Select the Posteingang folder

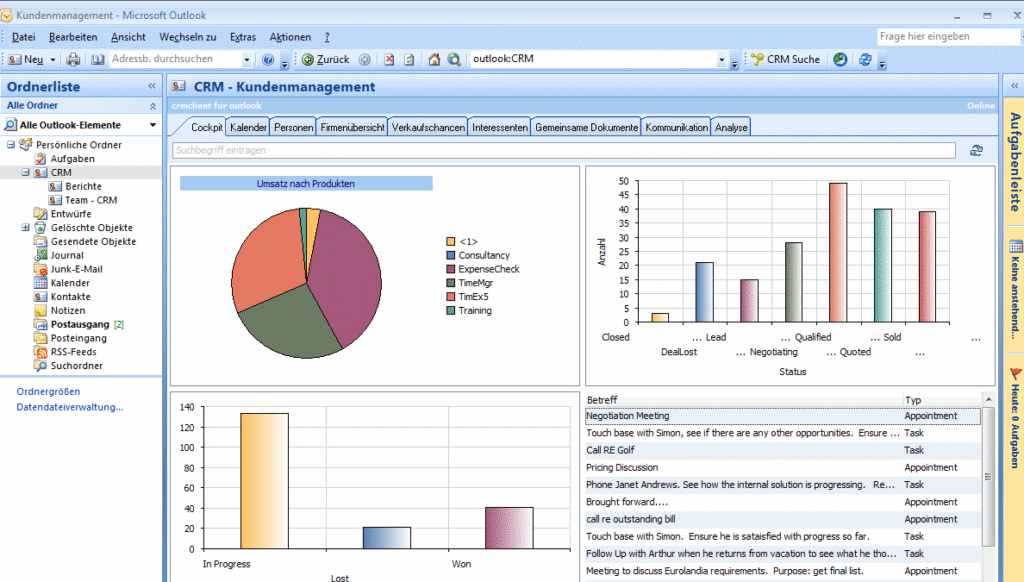78,338
